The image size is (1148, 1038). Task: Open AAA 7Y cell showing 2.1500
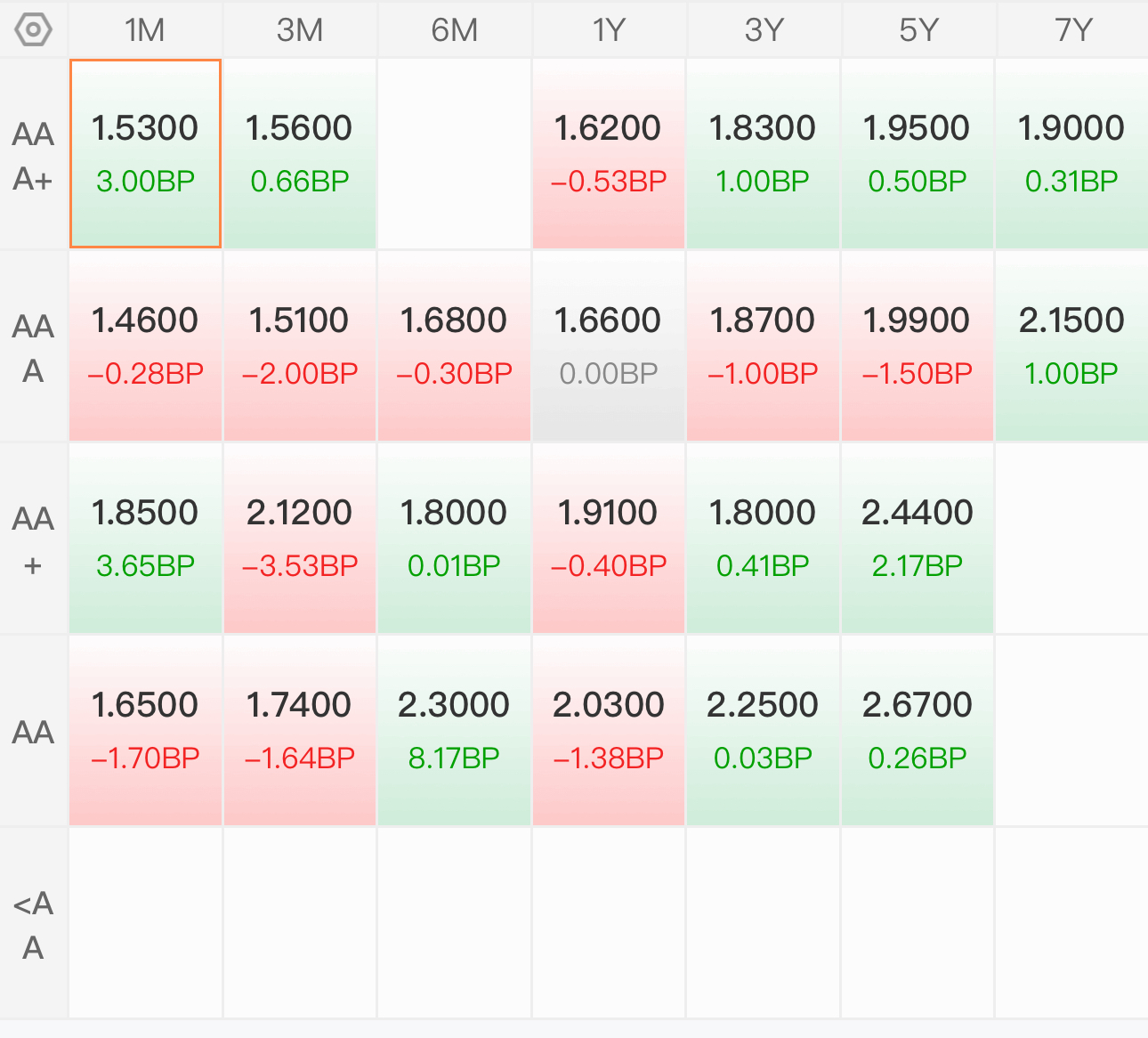click(1072, 346)
